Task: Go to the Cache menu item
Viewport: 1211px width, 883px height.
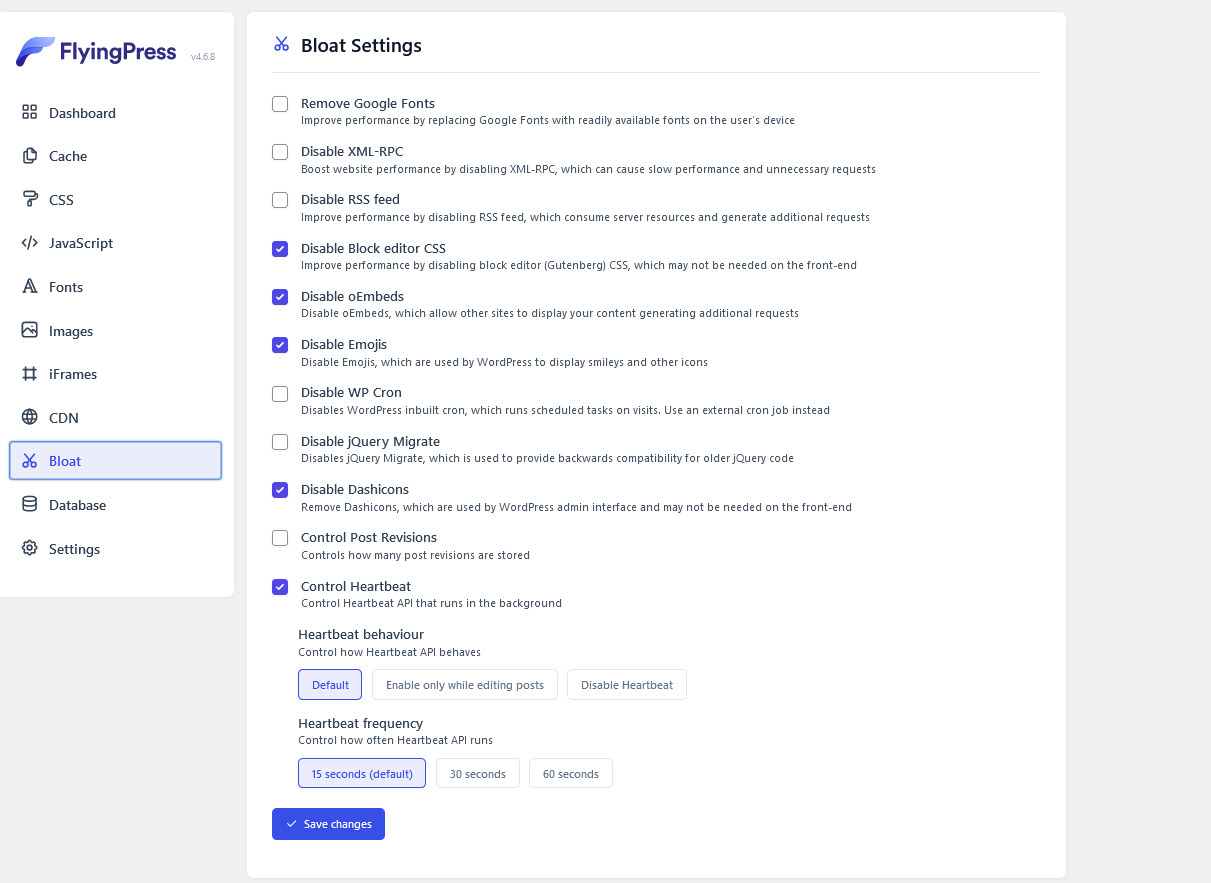Action: [x=116, y=156]
